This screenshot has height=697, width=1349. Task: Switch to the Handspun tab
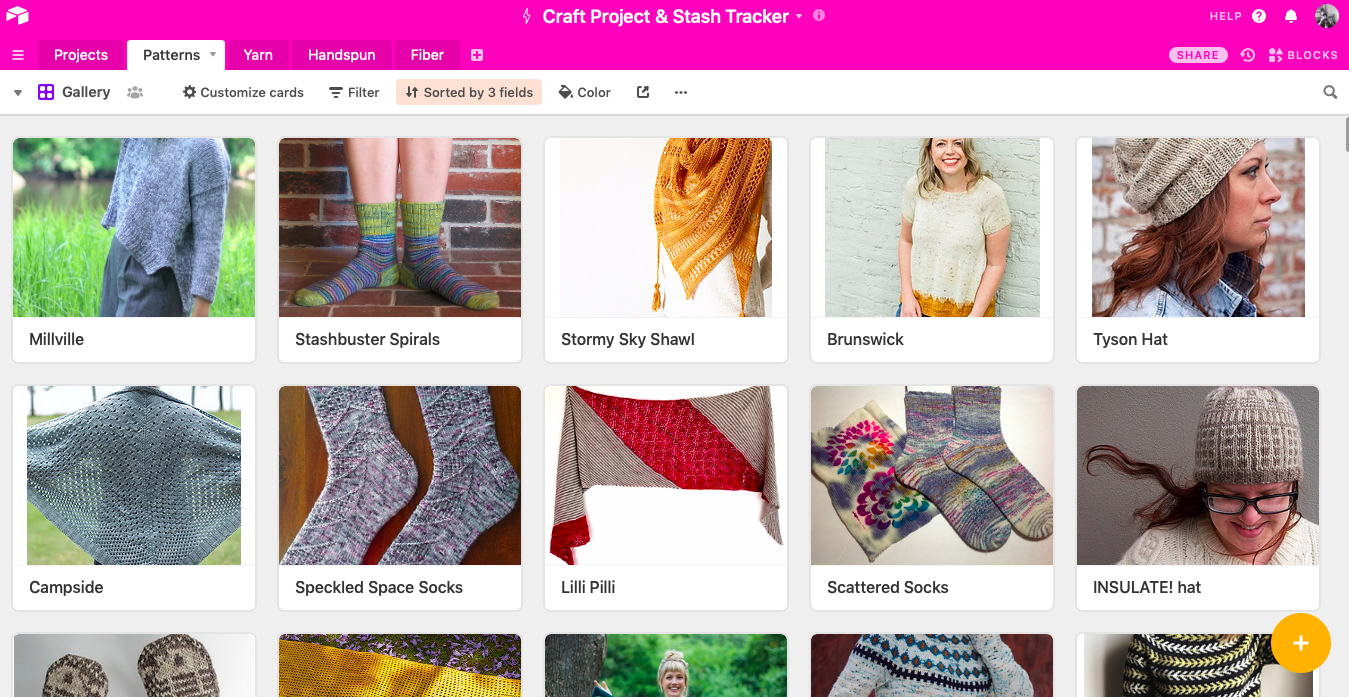click(341, 55)
